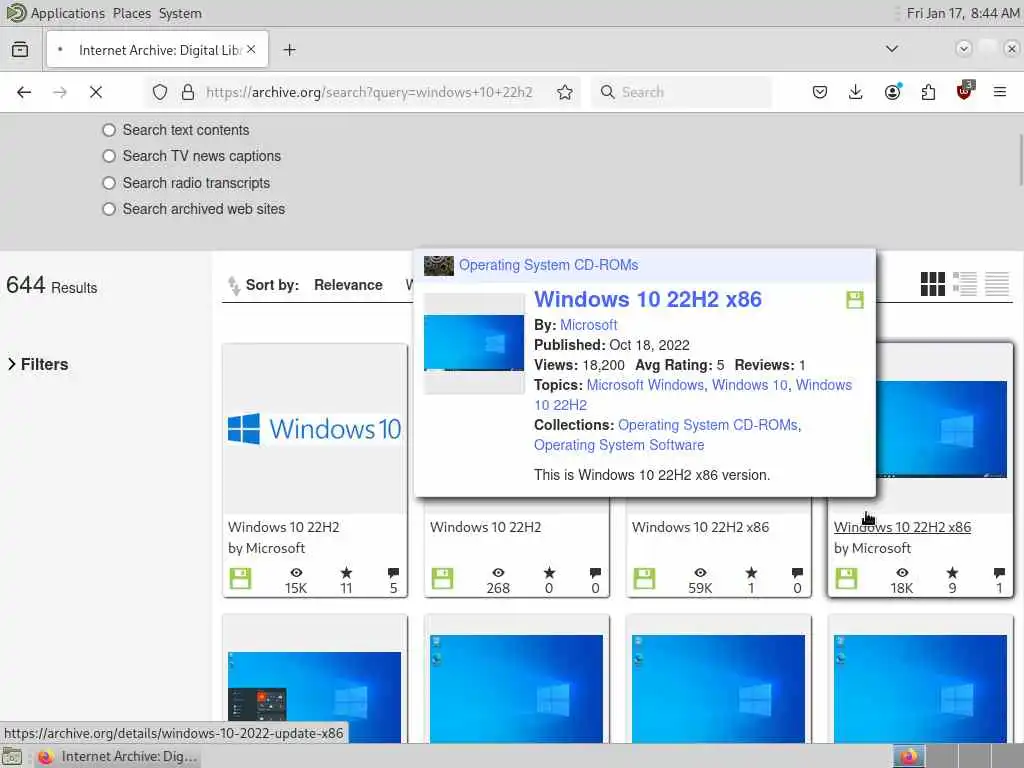1024x768 pixels.
Task: Expand the Filters section
Action: click(37, 364)
